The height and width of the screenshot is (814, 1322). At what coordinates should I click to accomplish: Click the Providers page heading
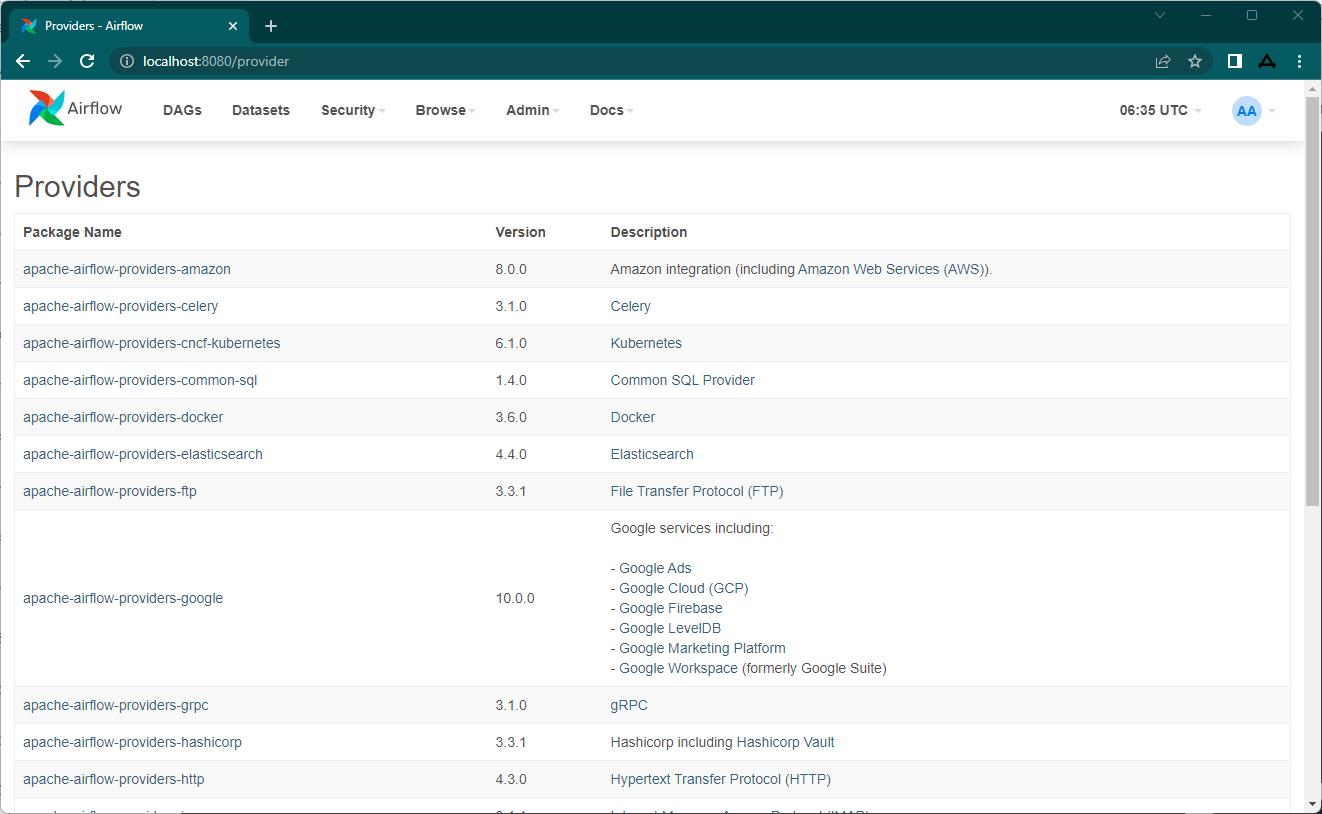coord(77,187)
